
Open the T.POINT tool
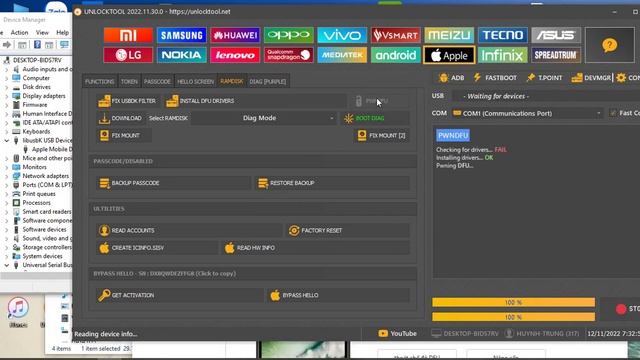[x=544, y=78]
